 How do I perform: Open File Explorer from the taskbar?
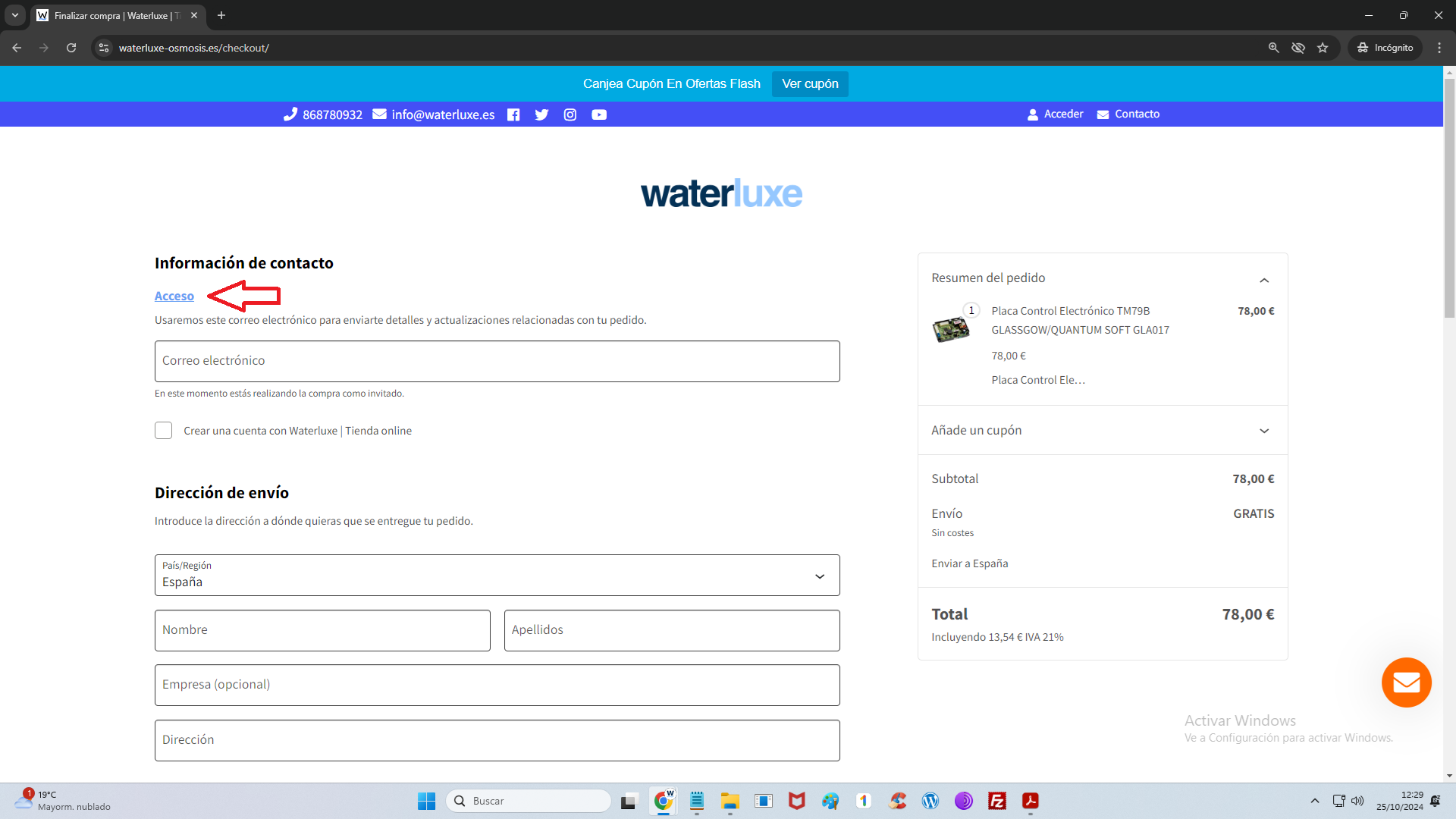[x=730, y=801]
